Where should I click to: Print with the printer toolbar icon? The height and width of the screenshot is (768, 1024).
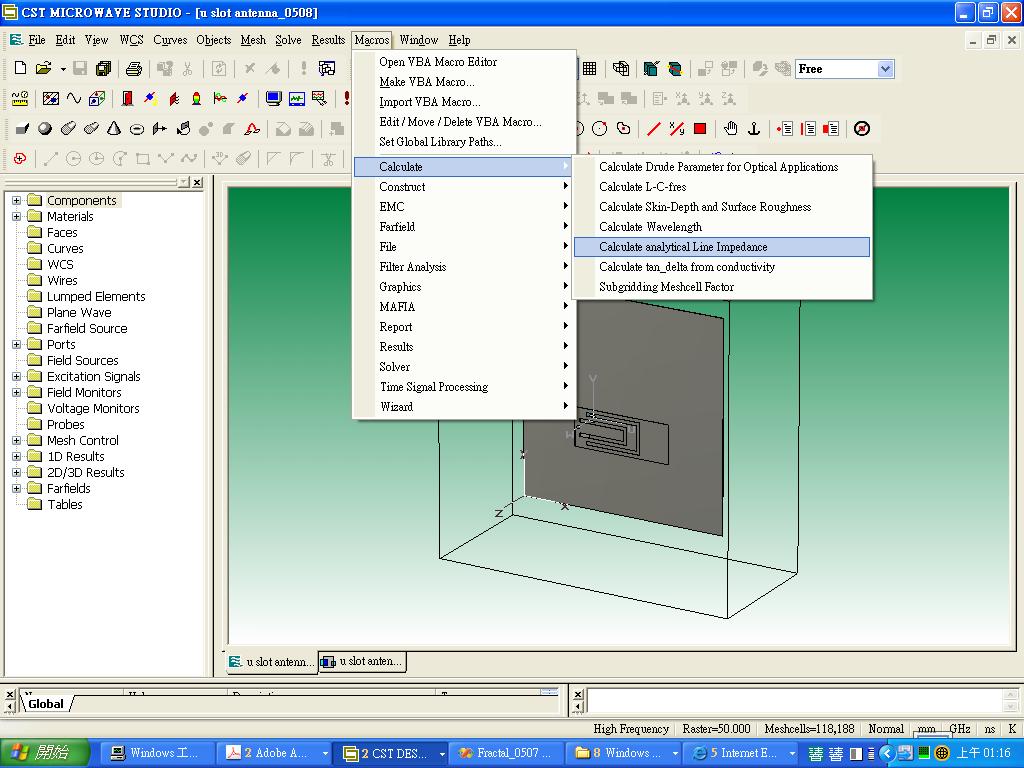coord(134,69)
